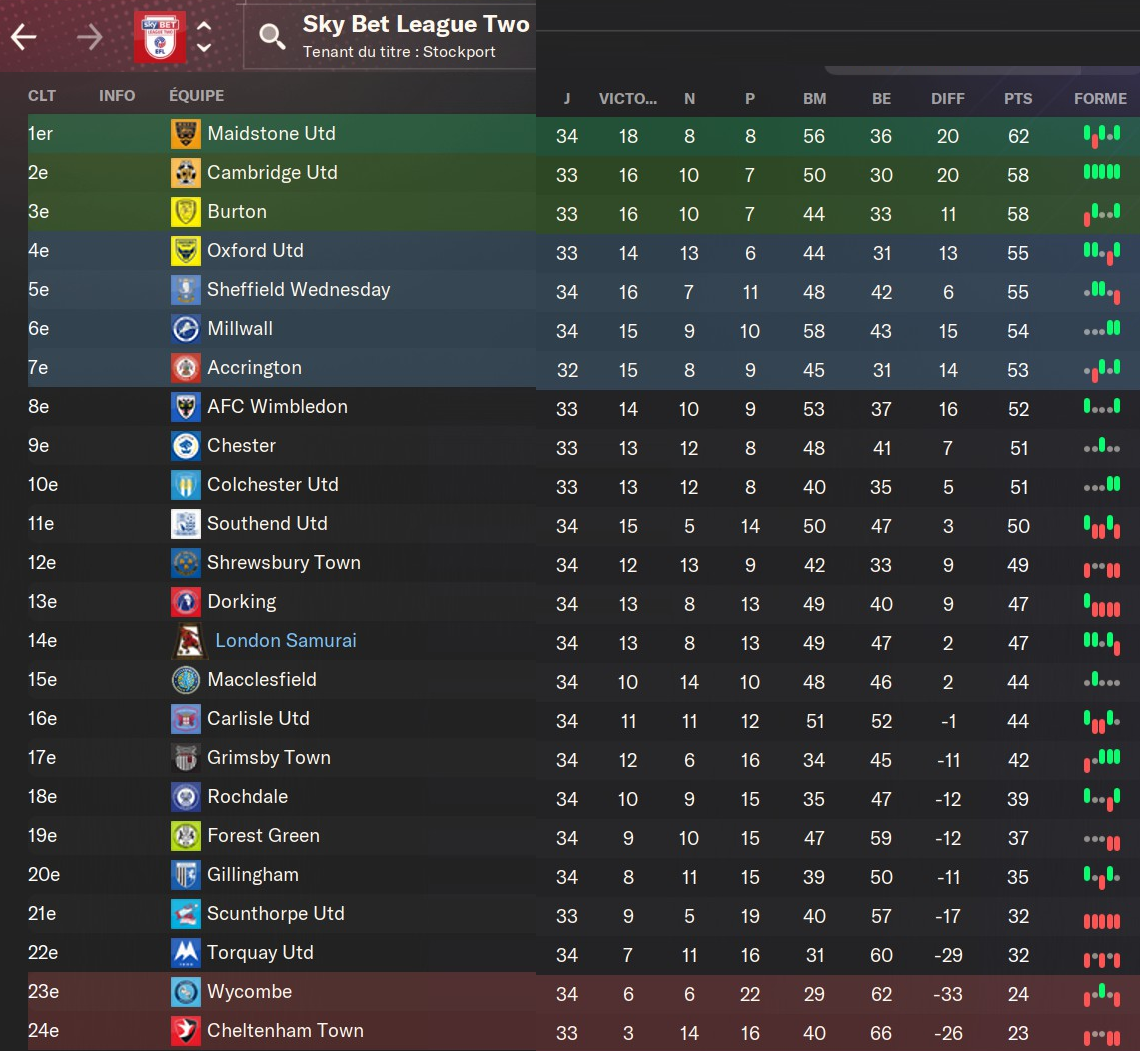This screenshot has height=1051, width=1140.
Task: Click the forward navigation arrow
Action: tap(90, 37)
